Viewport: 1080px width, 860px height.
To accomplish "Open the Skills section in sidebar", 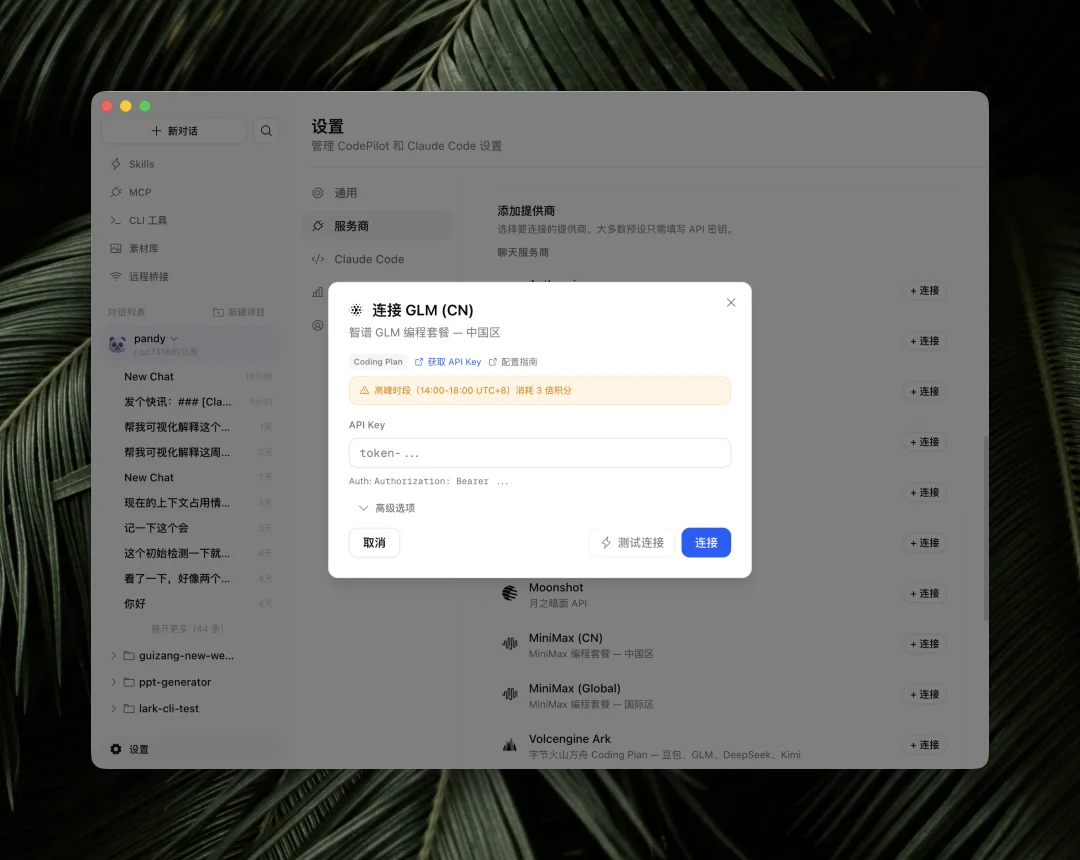I will tap(141, 164).
